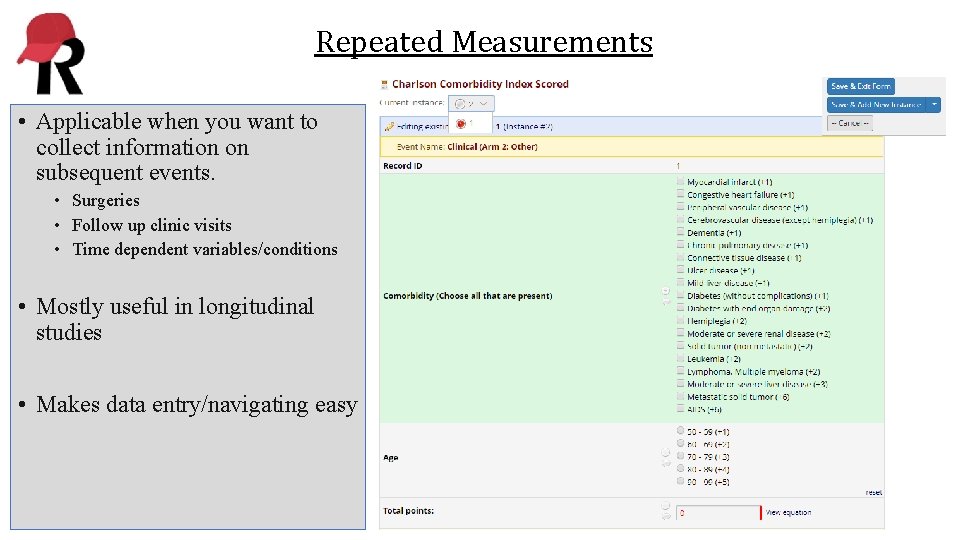
Task: Click the View equation link
Action: [789, 512]
